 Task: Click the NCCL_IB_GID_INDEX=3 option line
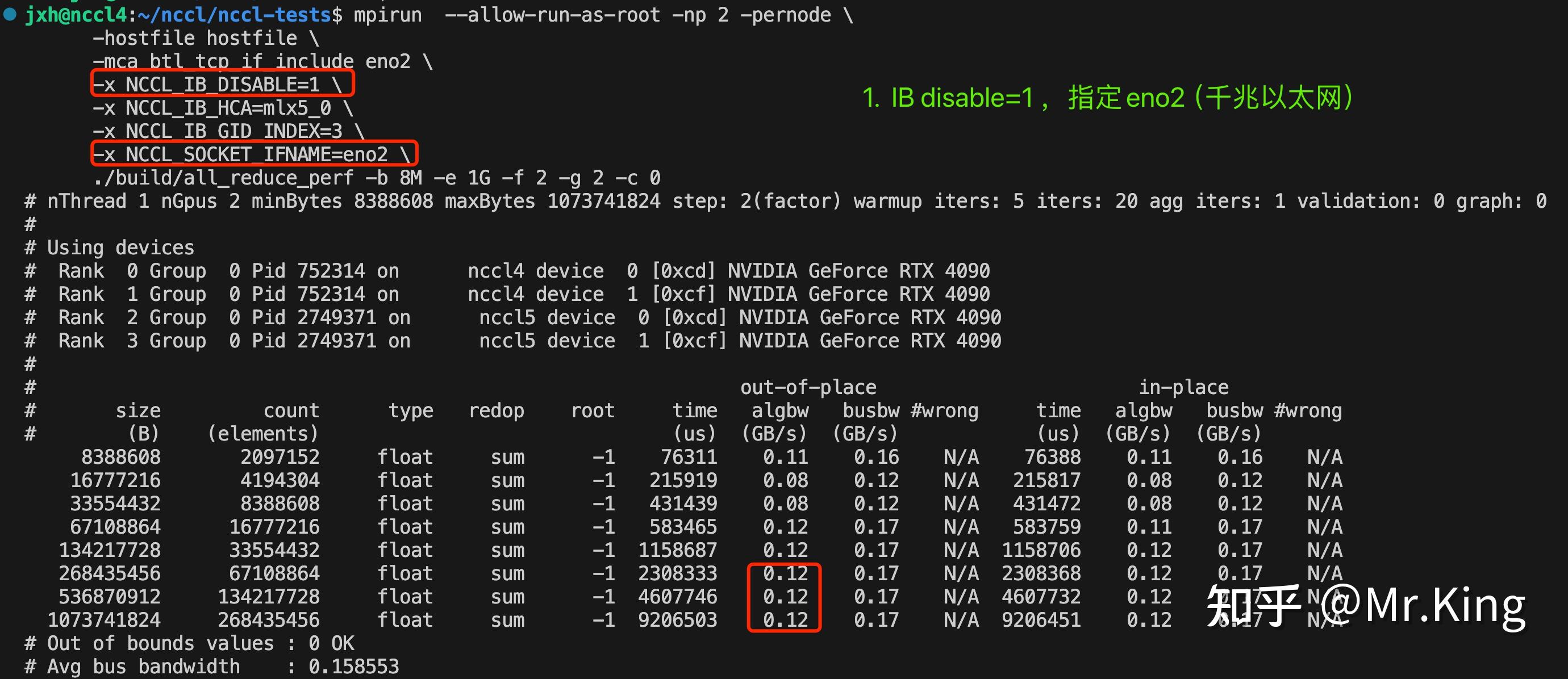pos(228,131)
